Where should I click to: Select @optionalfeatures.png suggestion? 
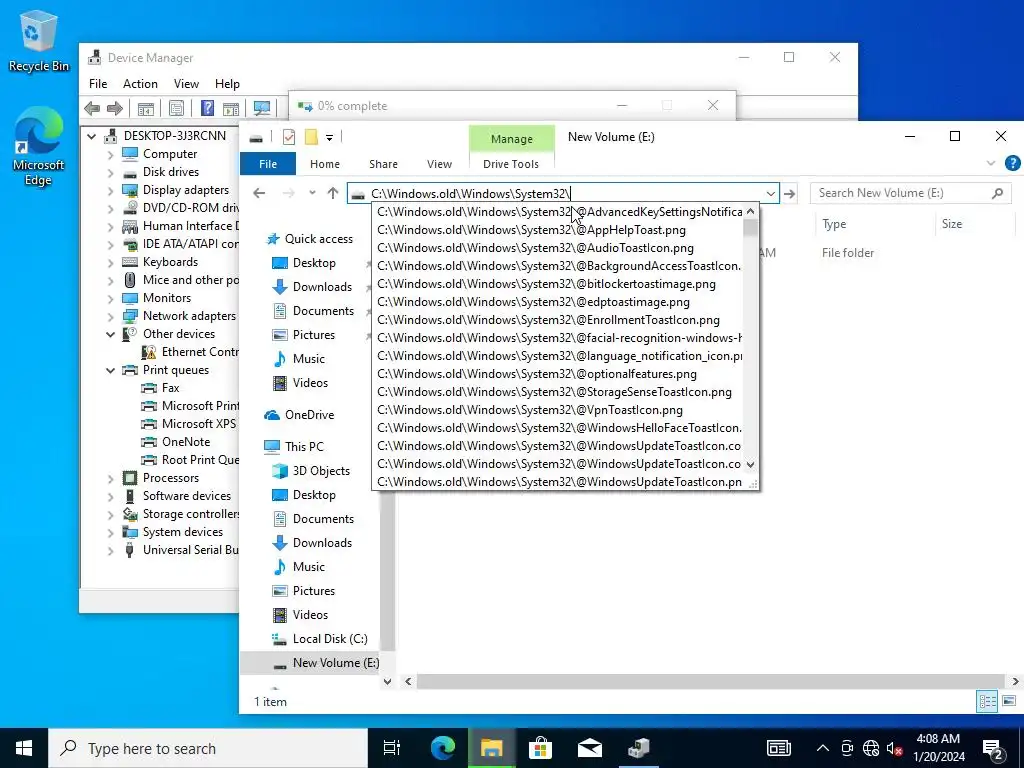click(558, 374)
